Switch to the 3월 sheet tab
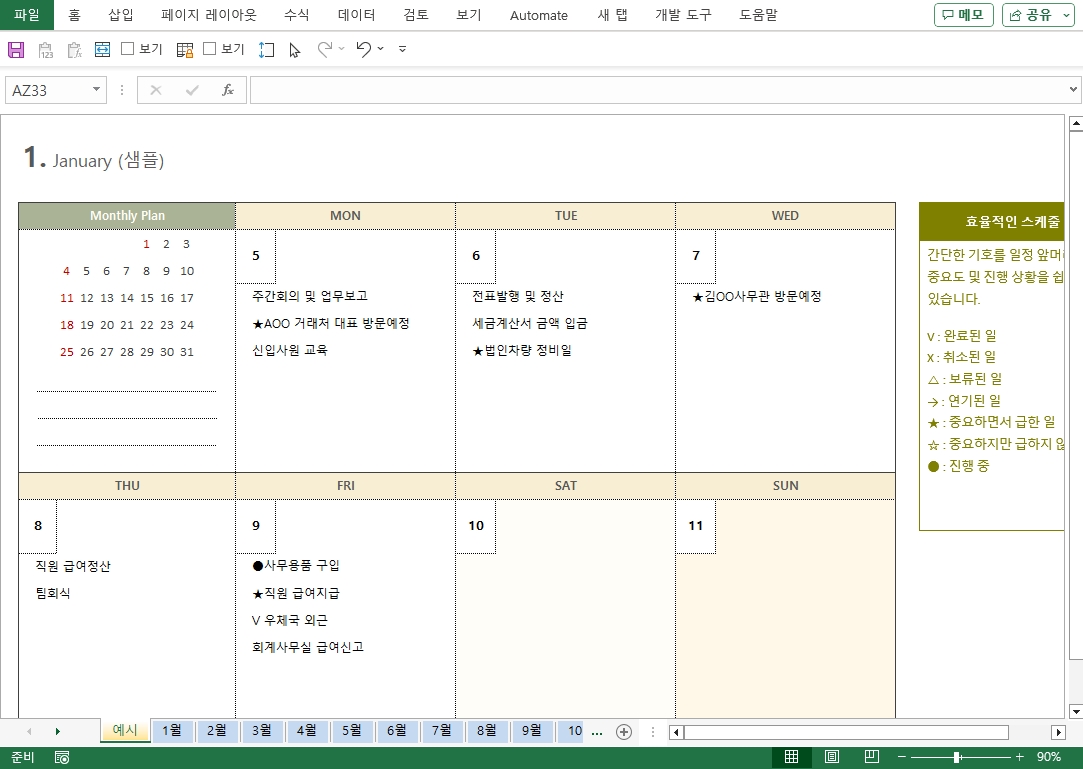The width and height of the screenshot is (1083, 769). (261, 731)
